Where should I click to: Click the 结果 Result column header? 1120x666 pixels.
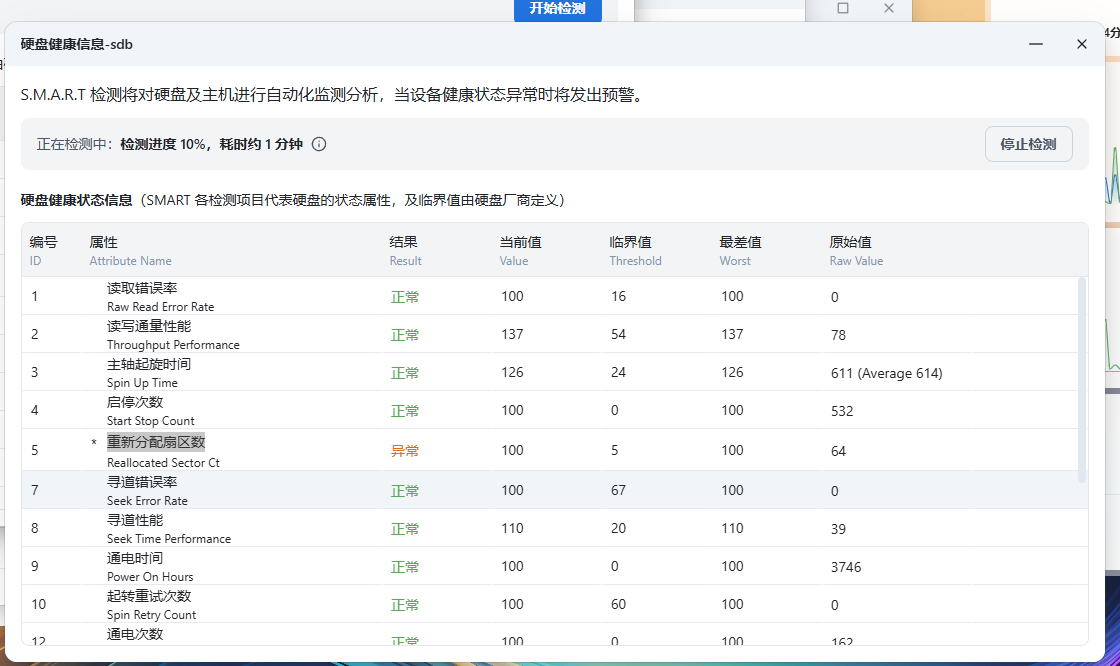pos(405,250)
